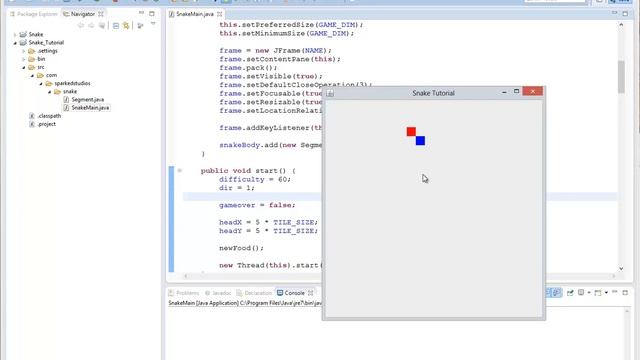The image size is (640, 360).
Task: Click the editor scroll-down arrow
Action: [x=621, y=269]
